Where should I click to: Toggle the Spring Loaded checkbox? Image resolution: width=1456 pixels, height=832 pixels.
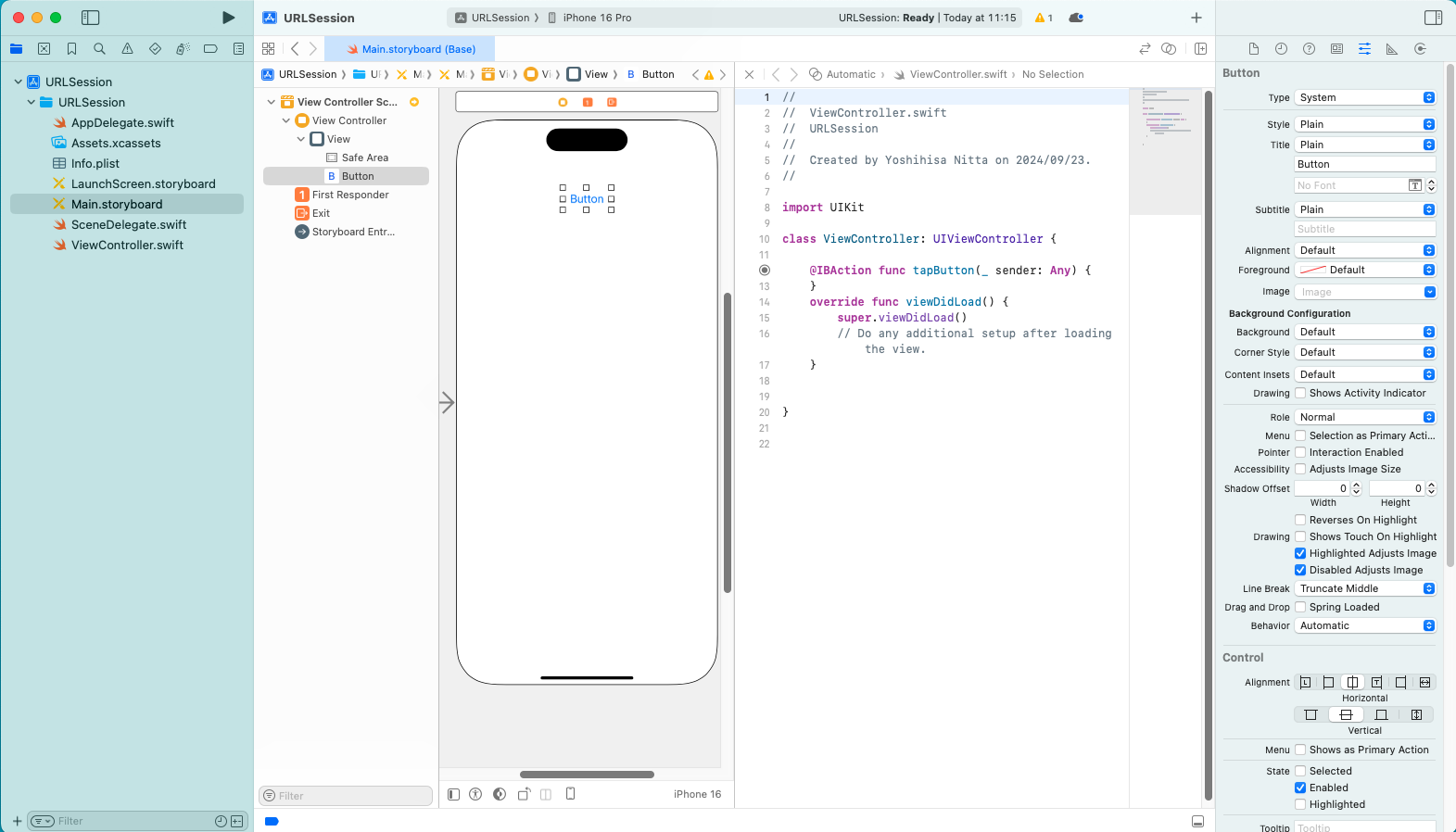point(1300,607)
